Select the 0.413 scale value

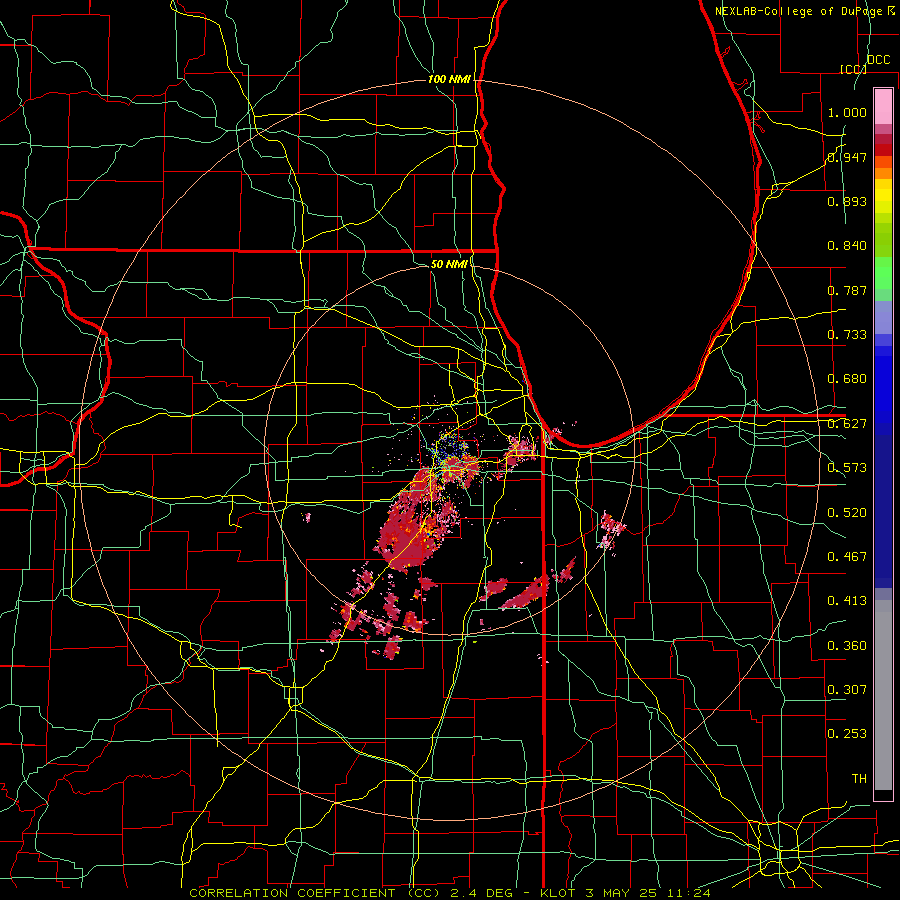[847, 601]
